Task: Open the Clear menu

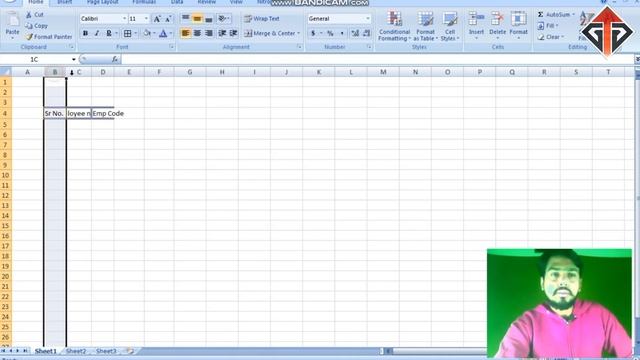Action: pos(550,37)
